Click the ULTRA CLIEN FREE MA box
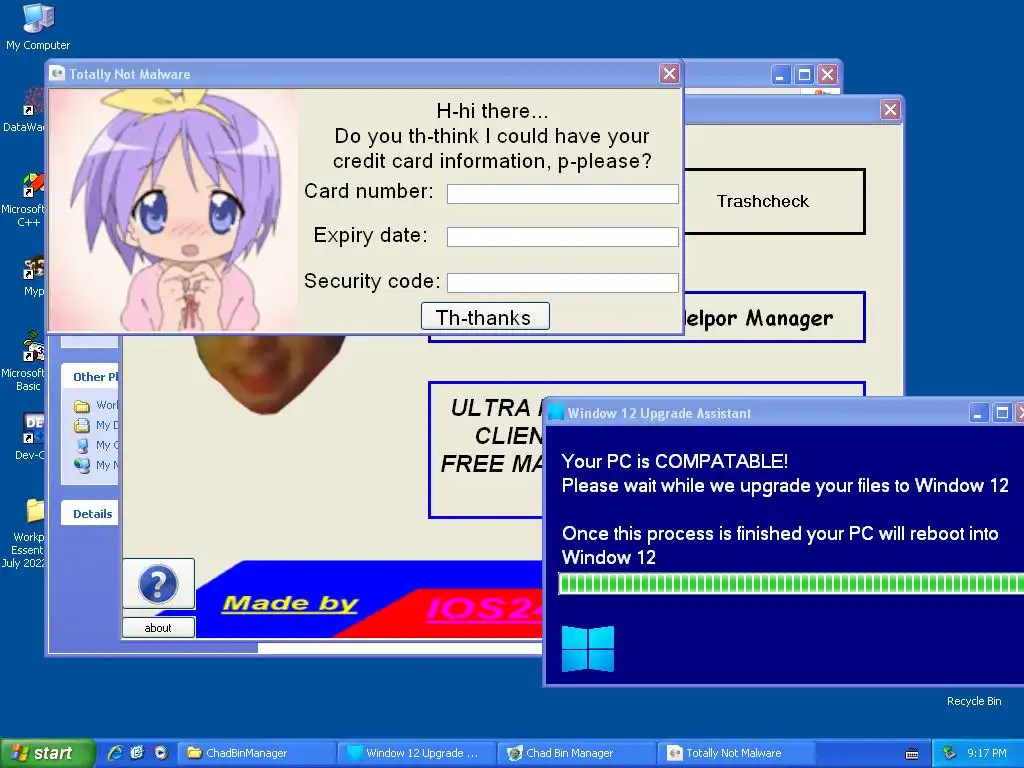The width and height of the screenshot is (1024, 768). (486, 449)
